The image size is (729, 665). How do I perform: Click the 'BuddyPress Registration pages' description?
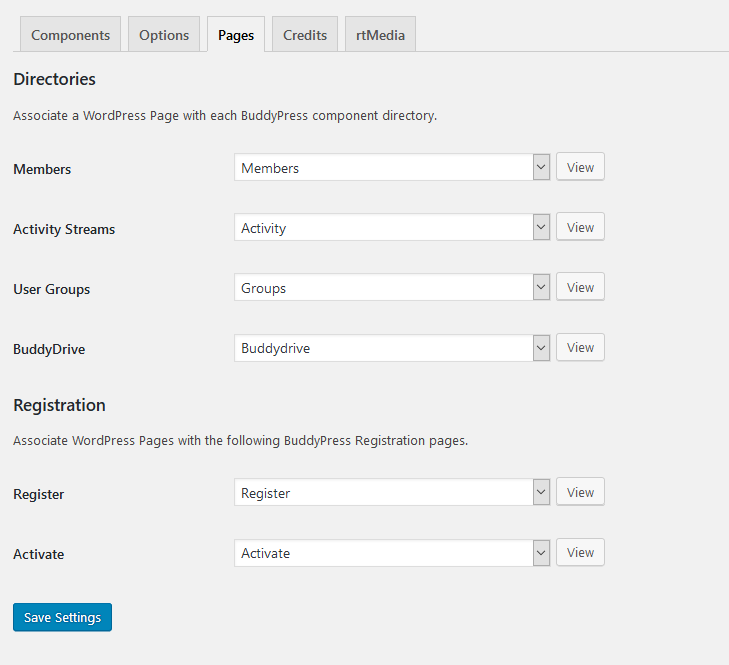tap(240, 440)
